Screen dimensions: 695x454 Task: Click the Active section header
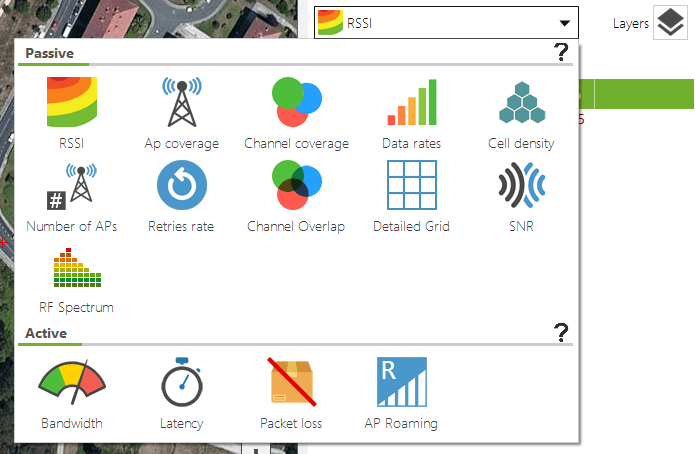click(46, 333)
